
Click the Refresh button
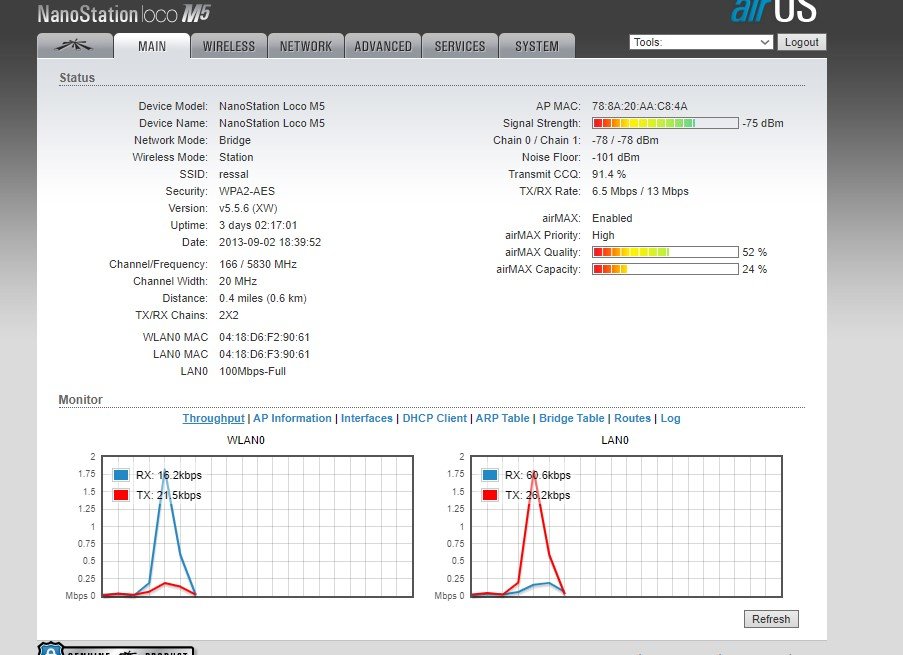point(771,619)
